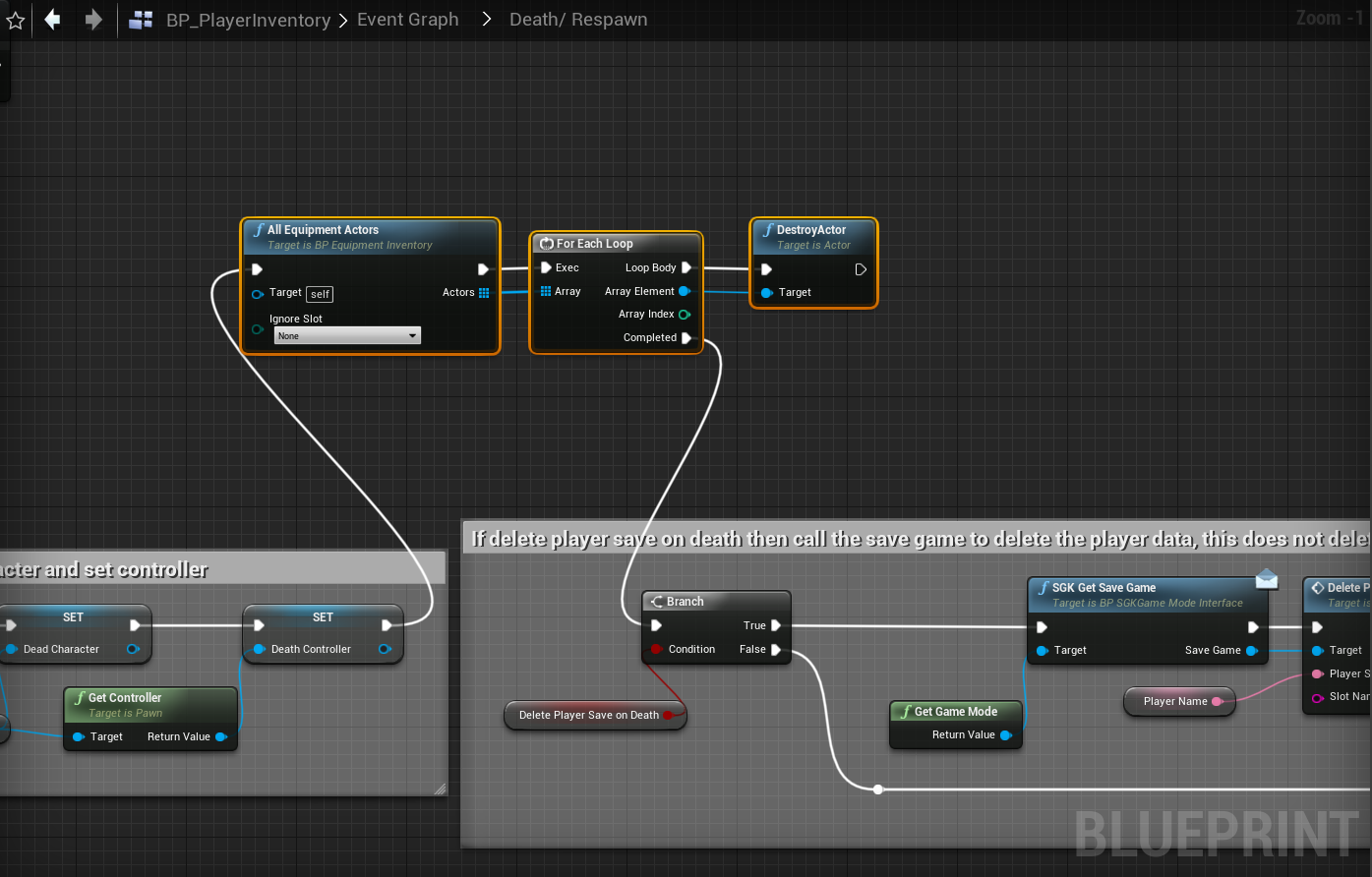This screenshot has width=1372, height=877.
Task: Select the For Each Loop node title
Action: (594, 244)
